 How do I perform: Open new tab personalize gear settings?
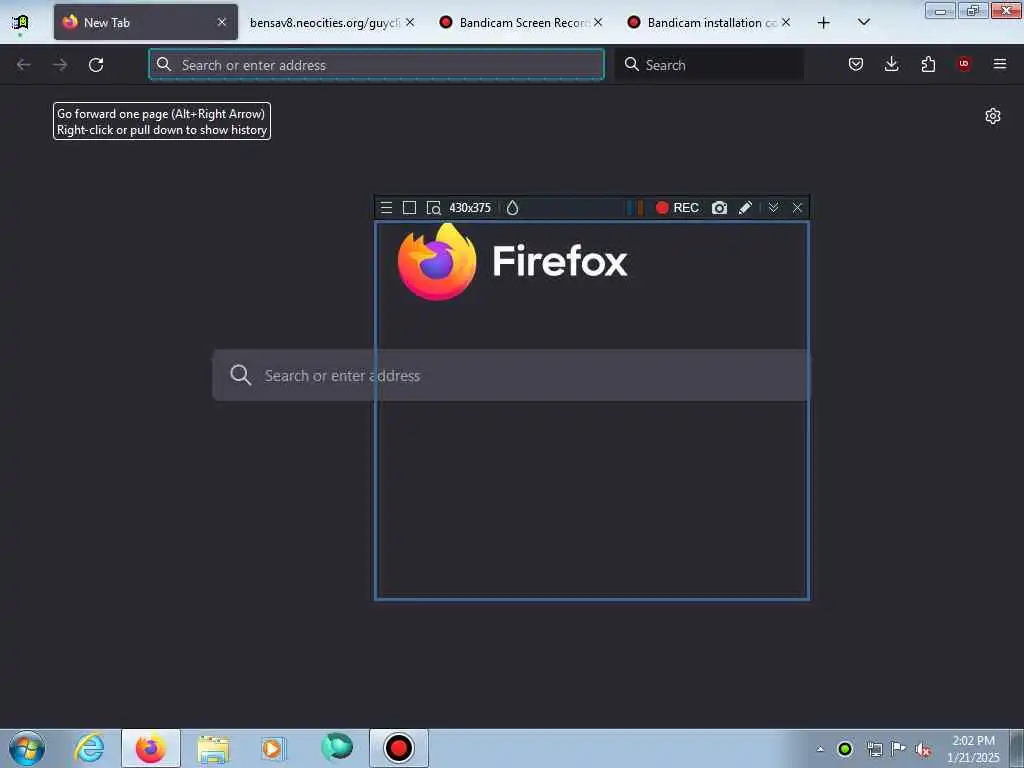pos(993,116)
